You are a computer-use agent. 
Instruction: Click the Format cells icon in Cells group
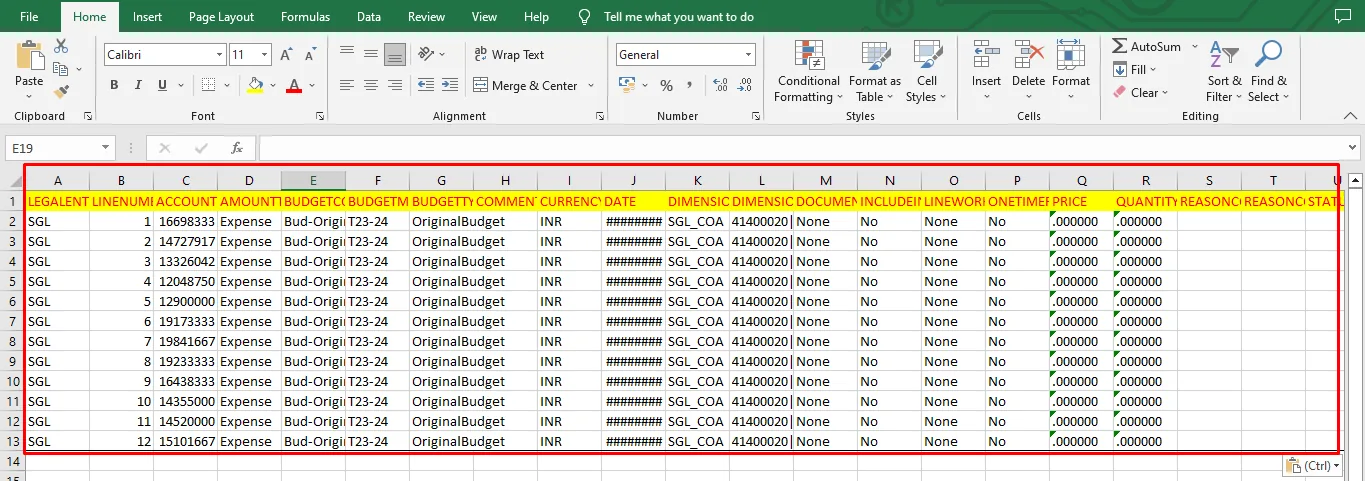1070,56
